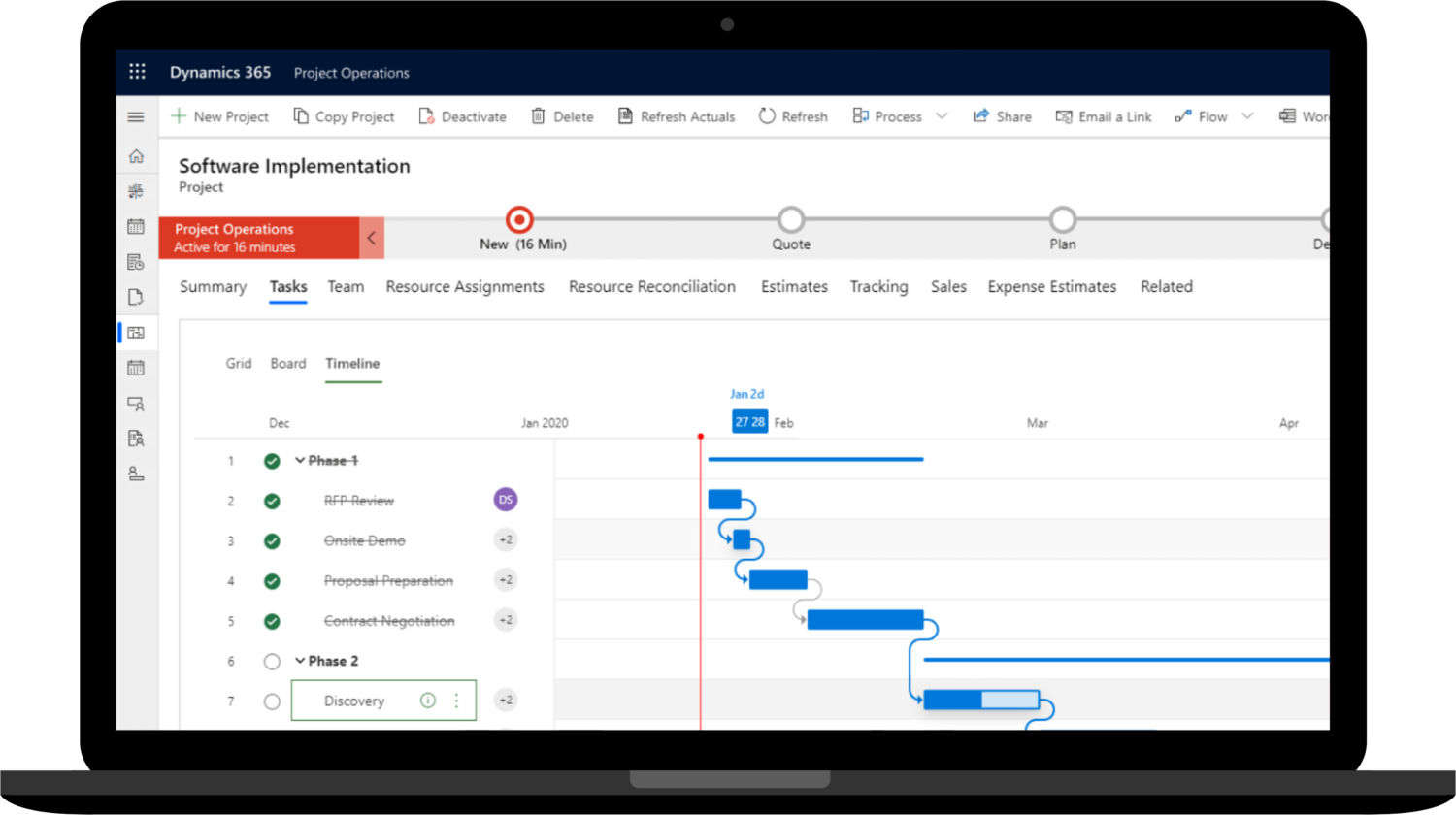Click the Related tab

(1167, 286)
